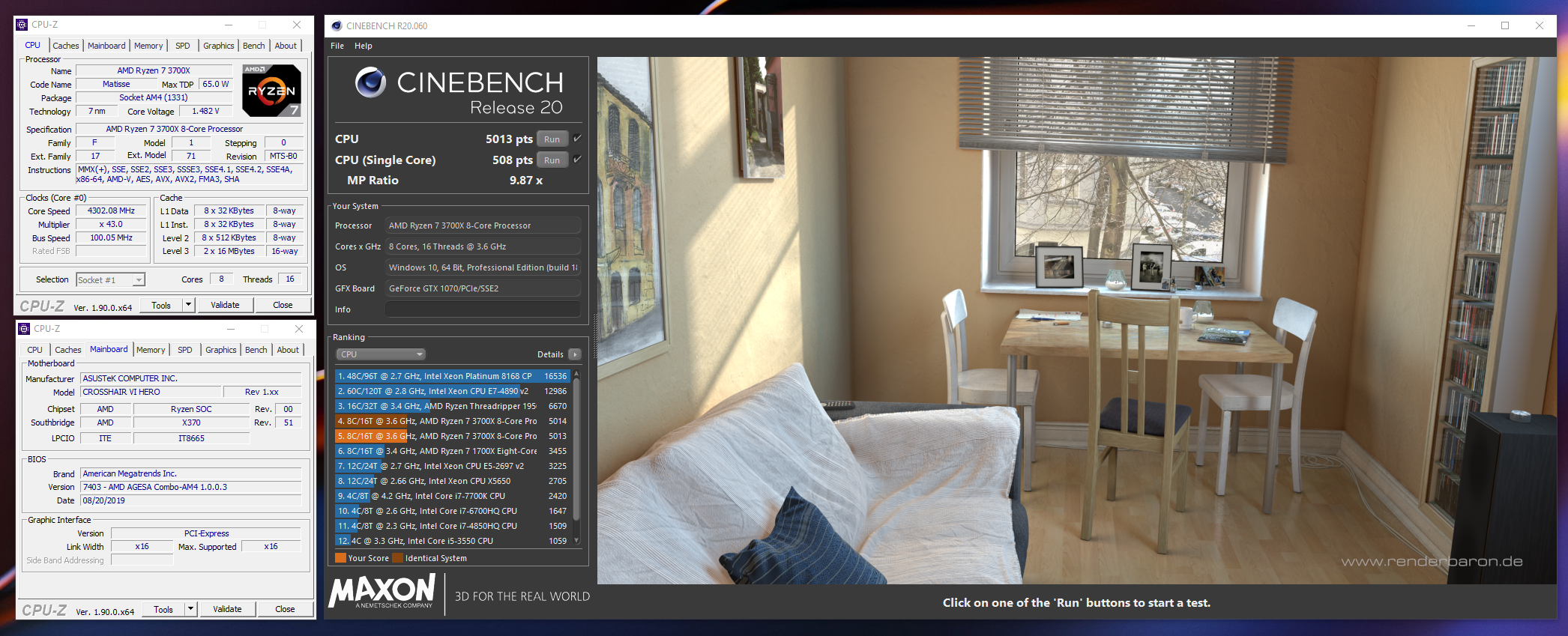The image size is (1568, 636).
Task: Click the Core Speed value 4302.08 MHz
Action: point(111,211)
